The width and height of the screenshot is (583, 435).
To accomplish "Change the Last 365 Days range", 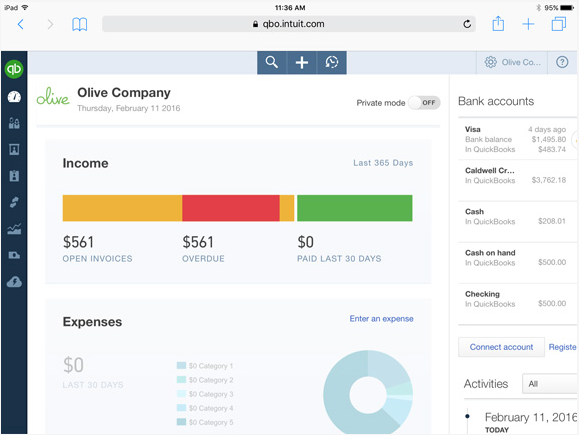I will [x=383, y=163].
